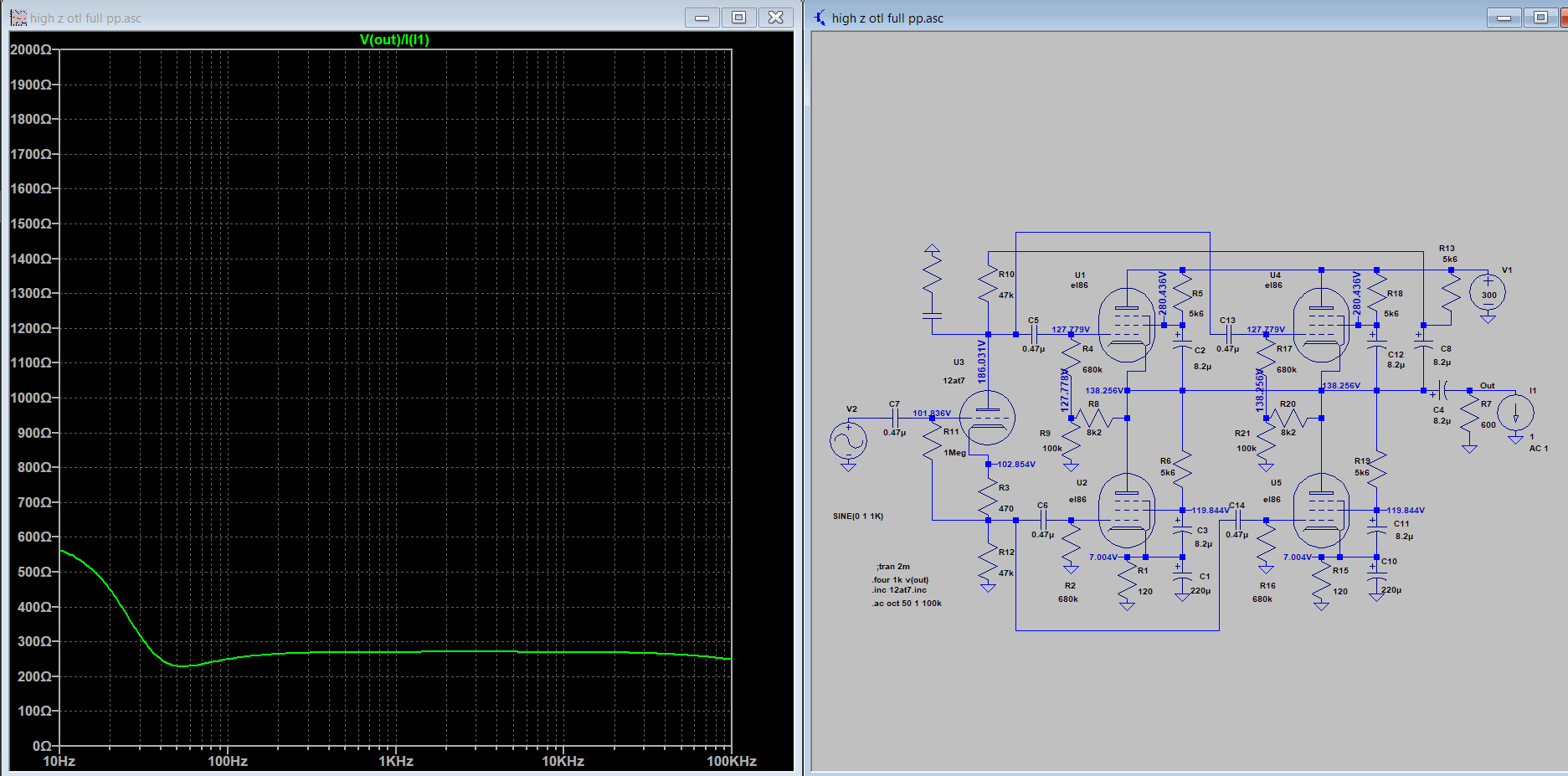This screenshot has height=776, width=1568.
Task: Close the plot window
Action: click(x=776, y=18)
